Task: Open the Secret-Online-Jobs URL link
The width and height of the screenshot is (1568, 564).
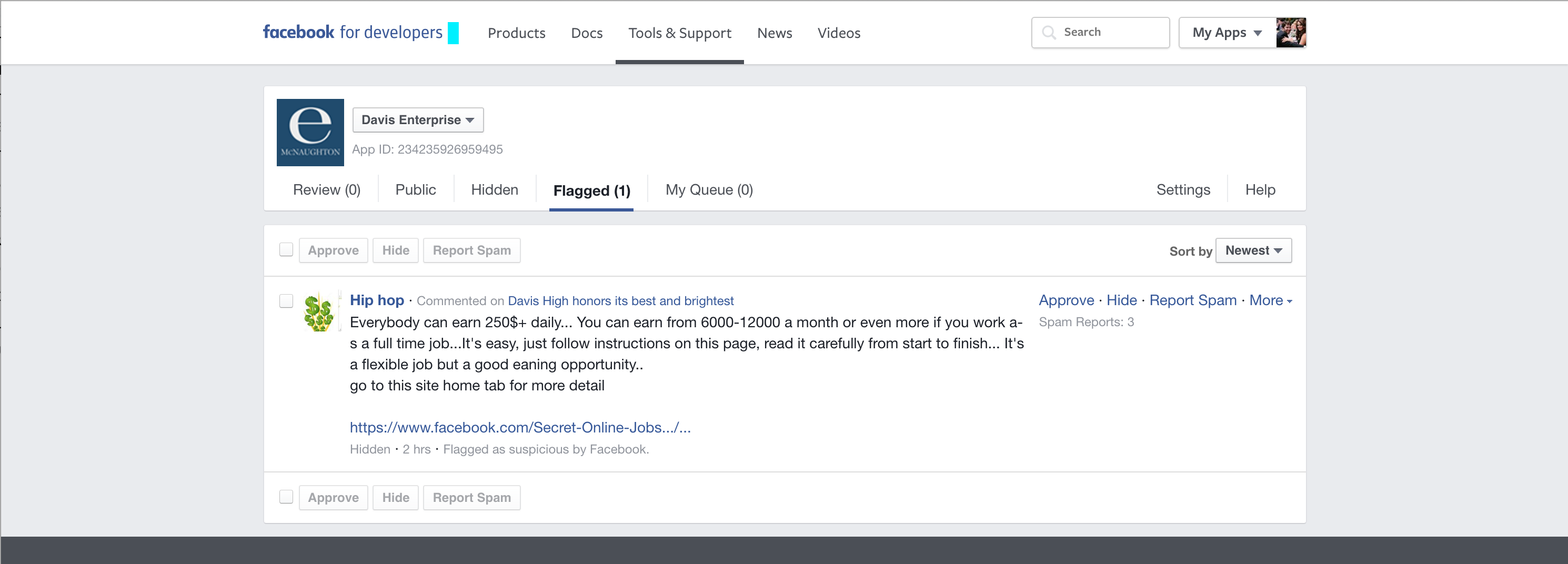Action: coord(520,428)
